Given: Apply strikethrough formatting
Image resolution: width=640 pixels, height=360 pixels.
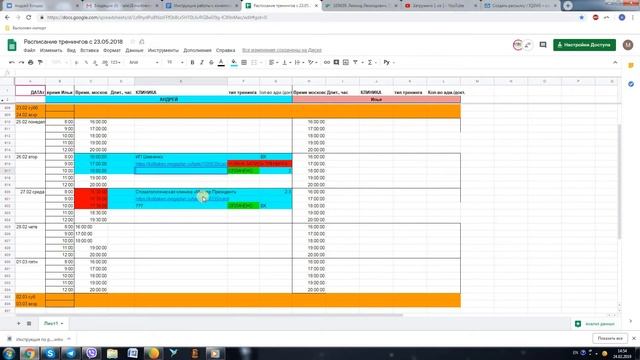Looking at the screenshot, I should point(211,62).
